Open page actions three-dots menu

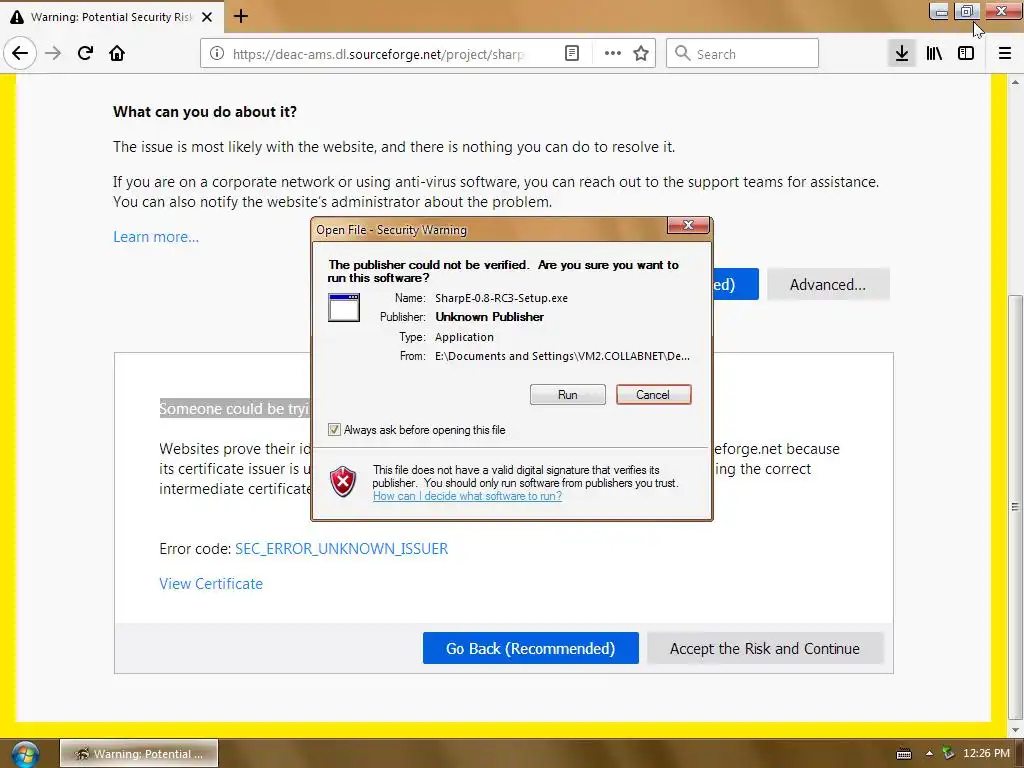point(612,54)
